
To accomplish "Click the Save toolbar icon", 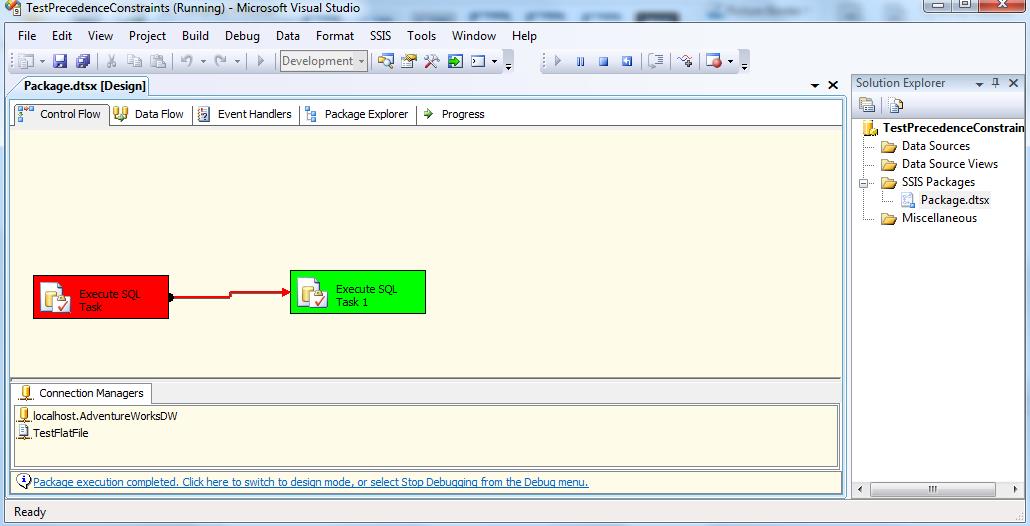I will coord(60,61).
